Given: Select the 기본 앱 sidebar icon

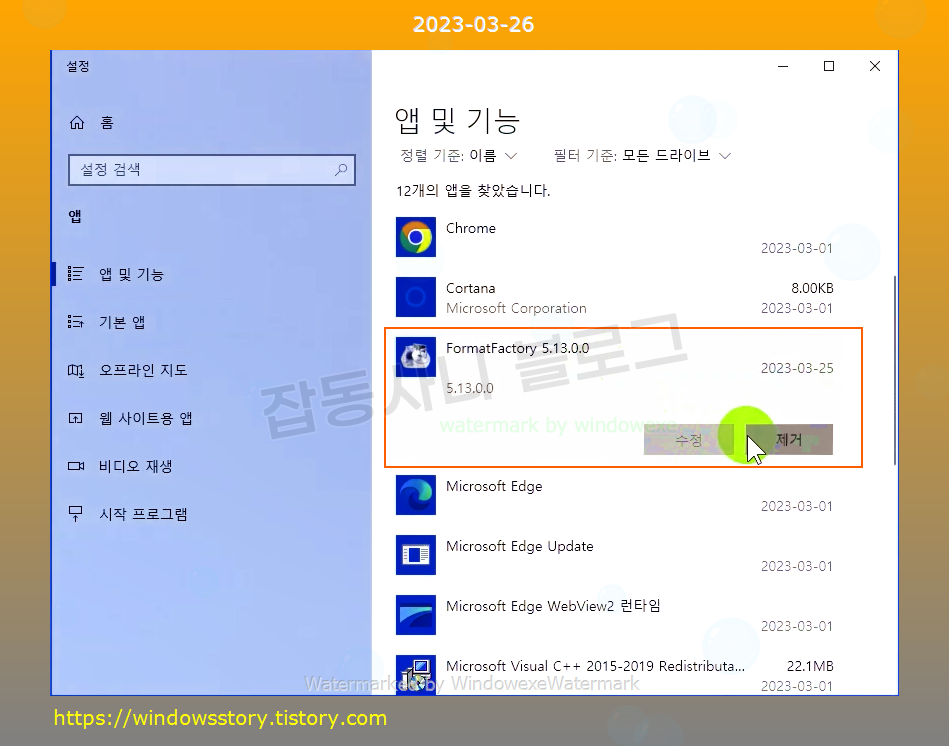Looking at the screenshot, I should [76, 322].
